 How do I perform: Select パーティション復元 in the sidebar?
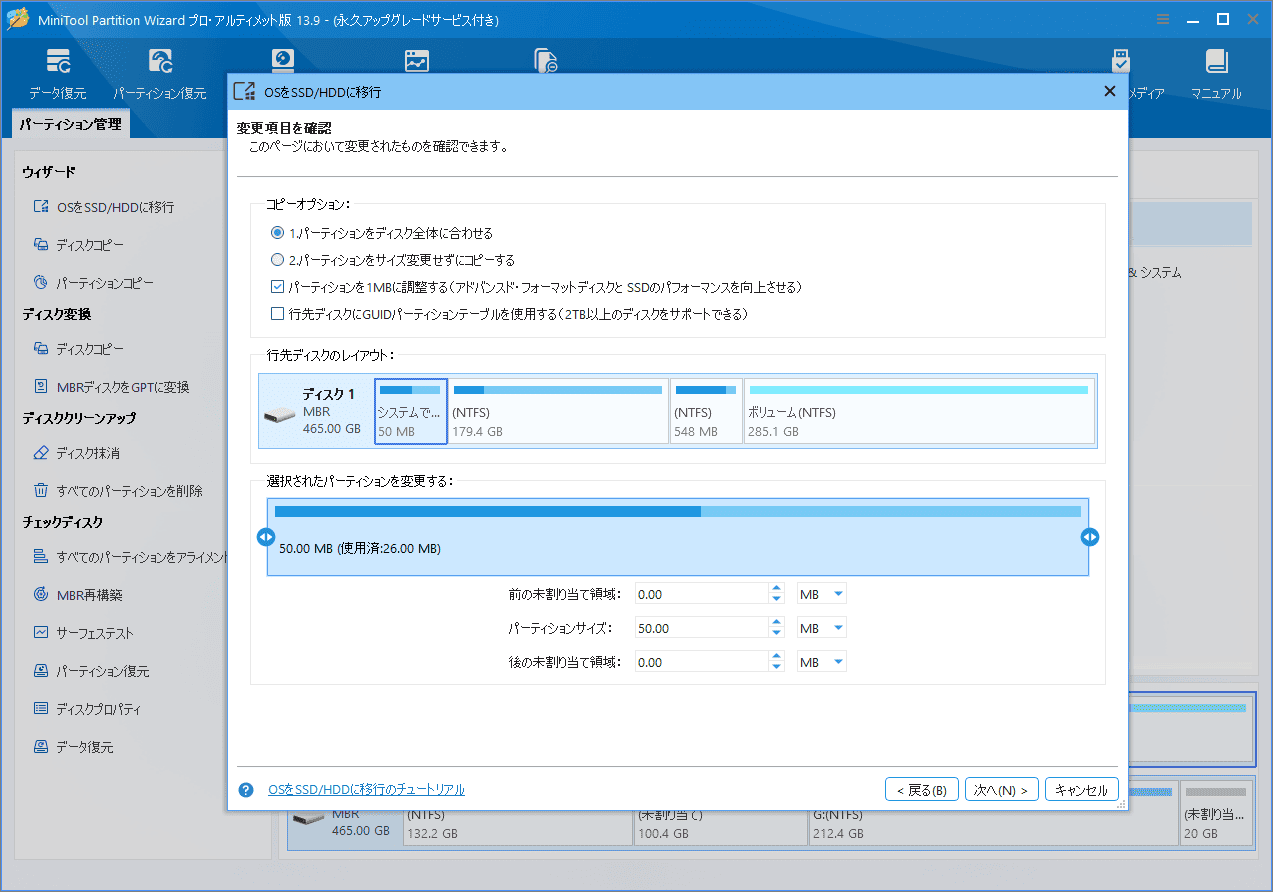click(x=91, y=671)
